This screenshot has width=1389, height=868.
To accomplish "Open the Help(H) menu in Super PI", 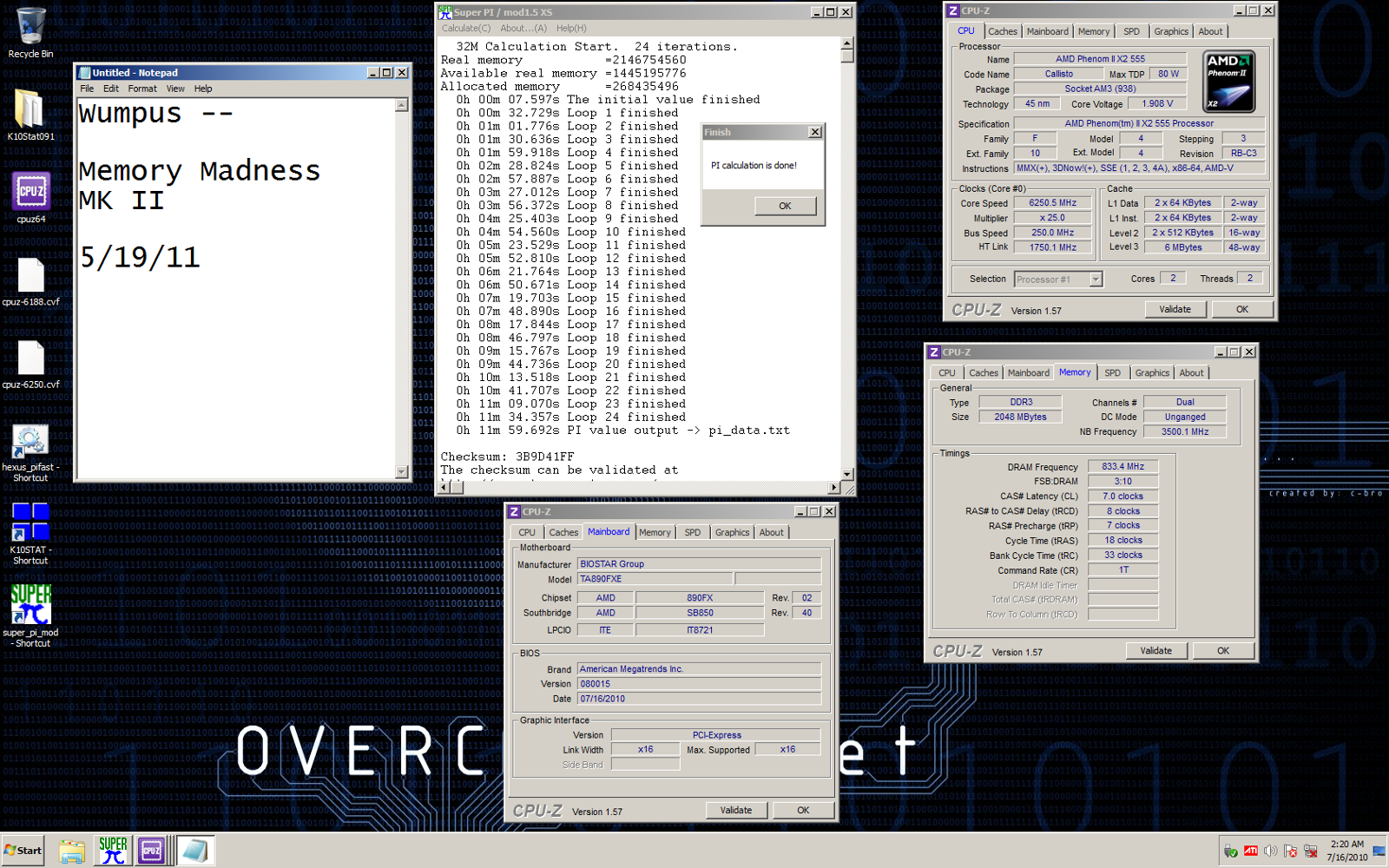I will point(571,29).
